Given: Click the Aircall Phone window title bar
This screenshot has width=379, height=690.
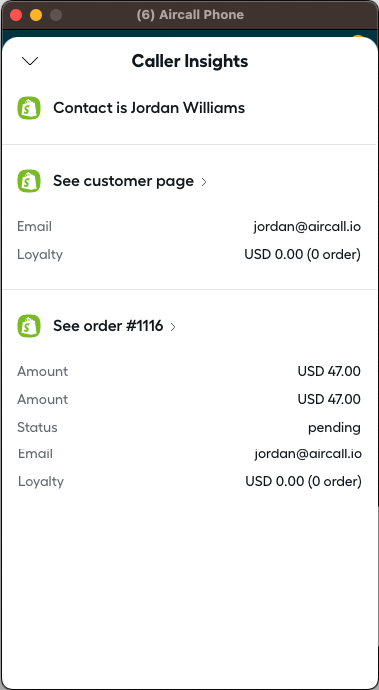Looking at the screenshot, I should point(190,15).
